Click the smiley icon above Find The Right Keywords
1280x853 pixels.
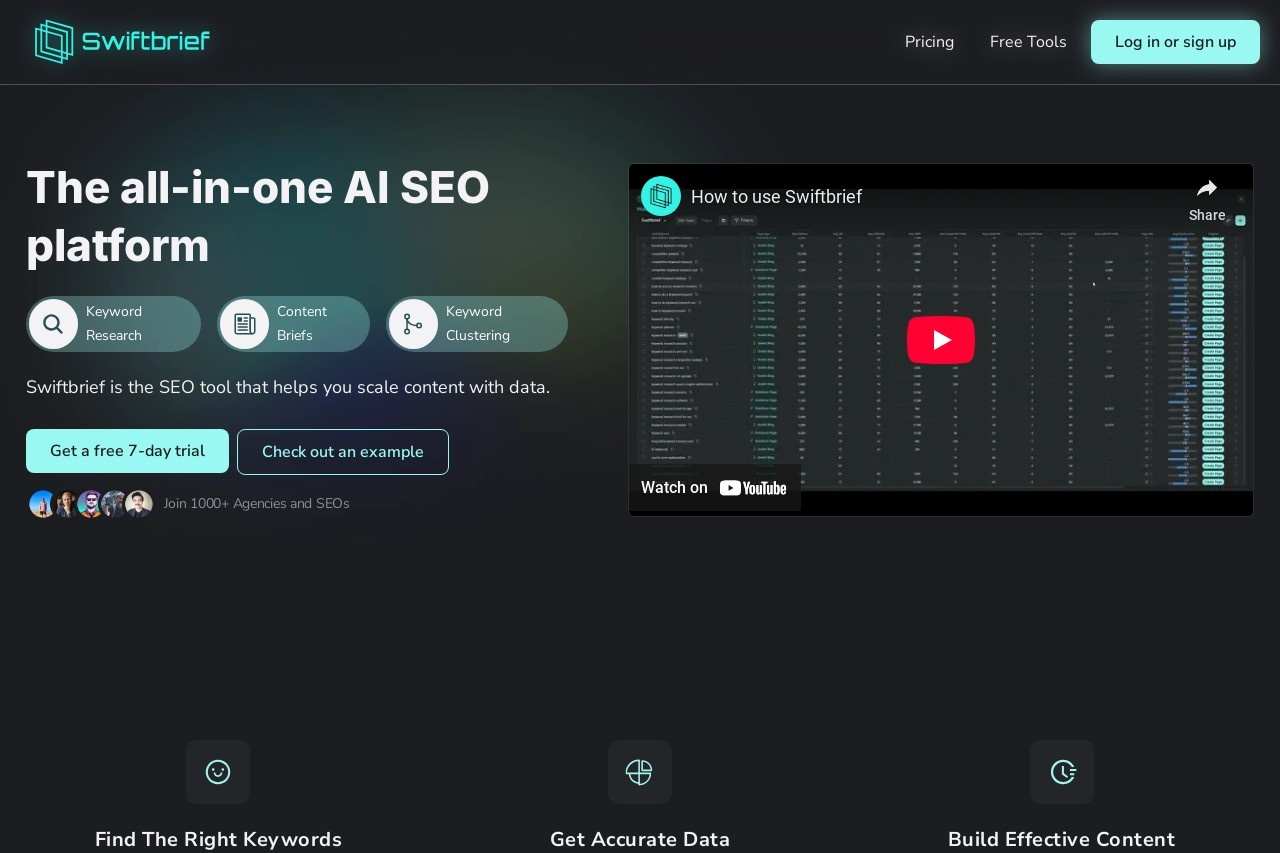[x=218, y=772]
